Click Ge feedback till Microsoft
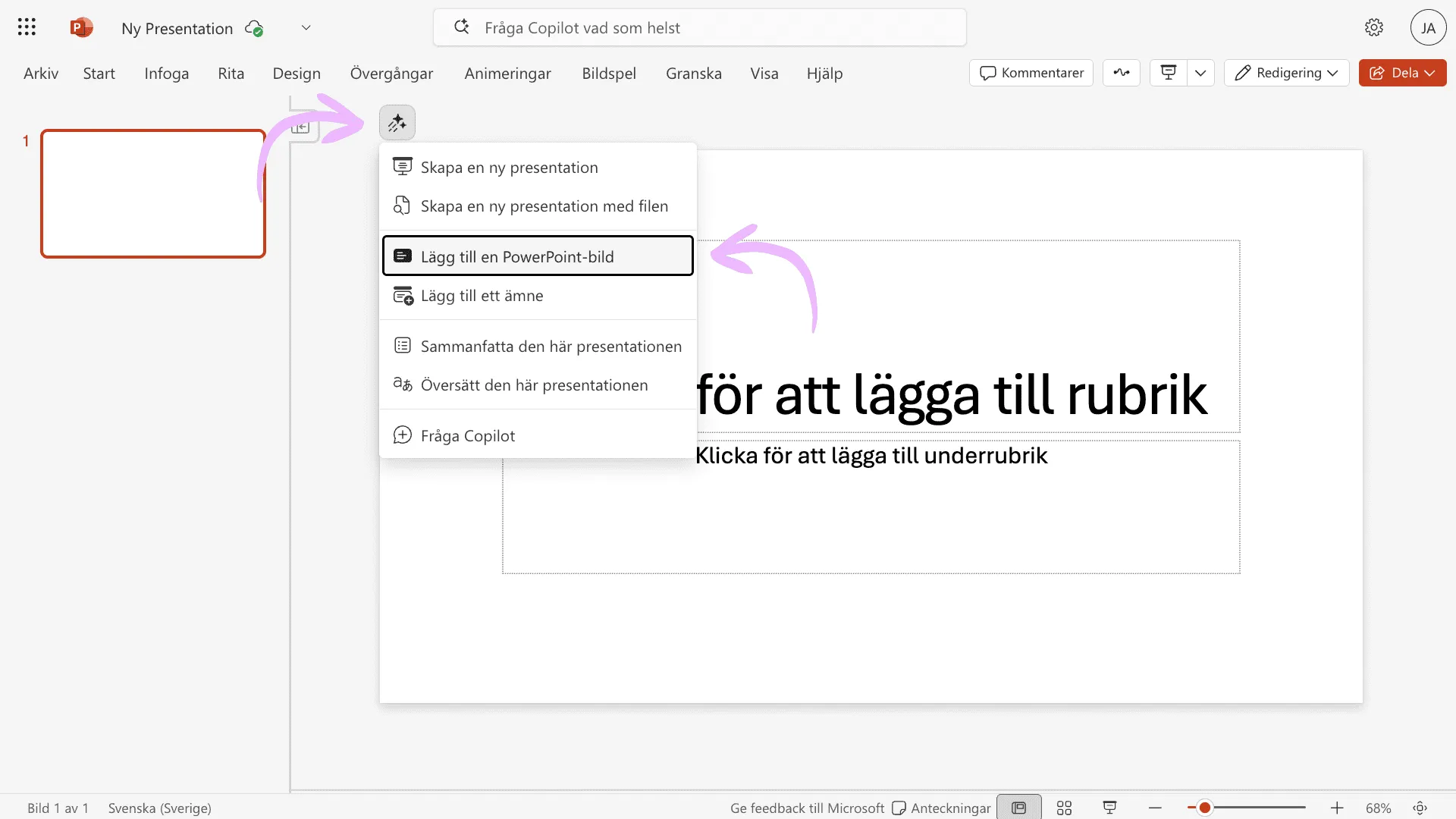Screen dimensions: 1456x819 [807, 808]
